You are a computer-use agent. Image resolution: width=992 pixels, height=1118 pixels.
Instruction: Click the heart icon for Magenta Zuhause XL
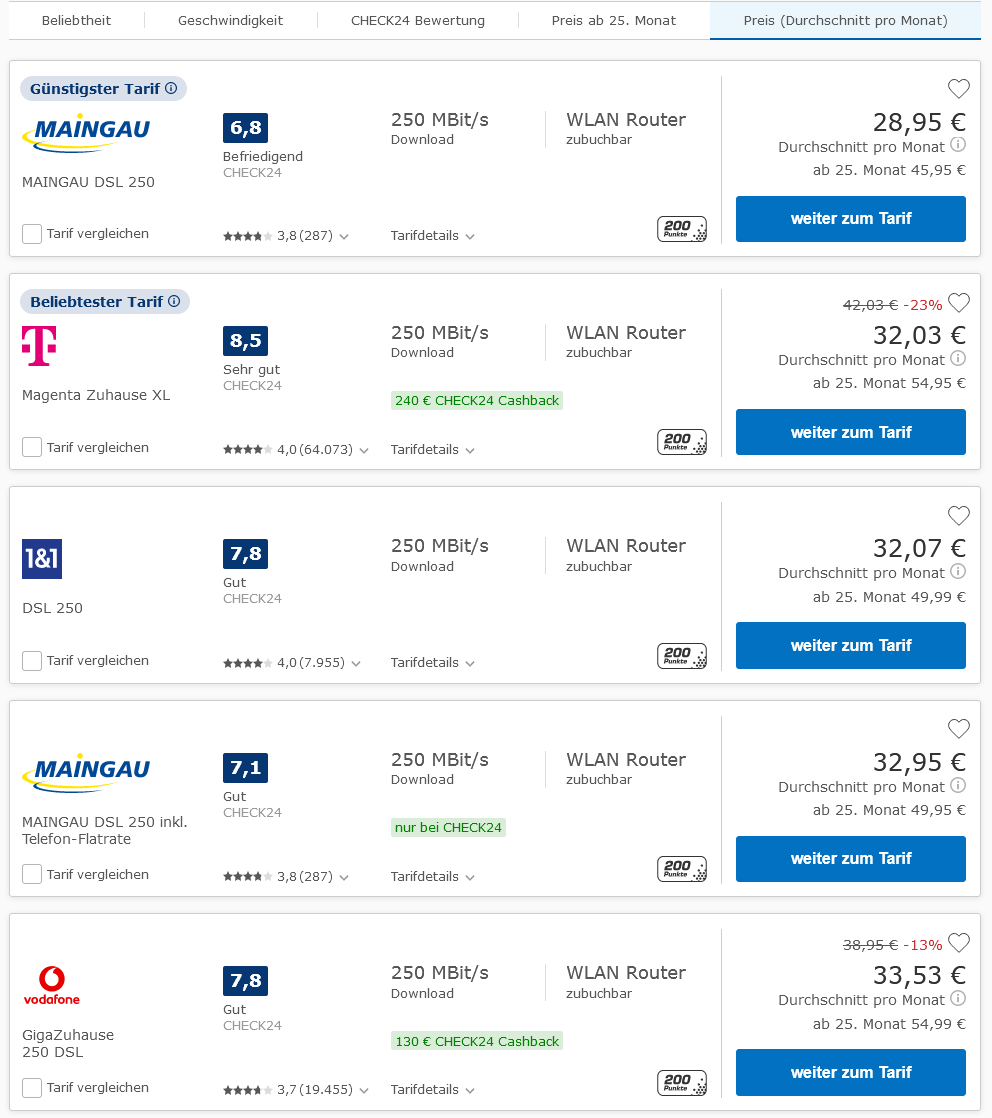(x=958, y=302)
